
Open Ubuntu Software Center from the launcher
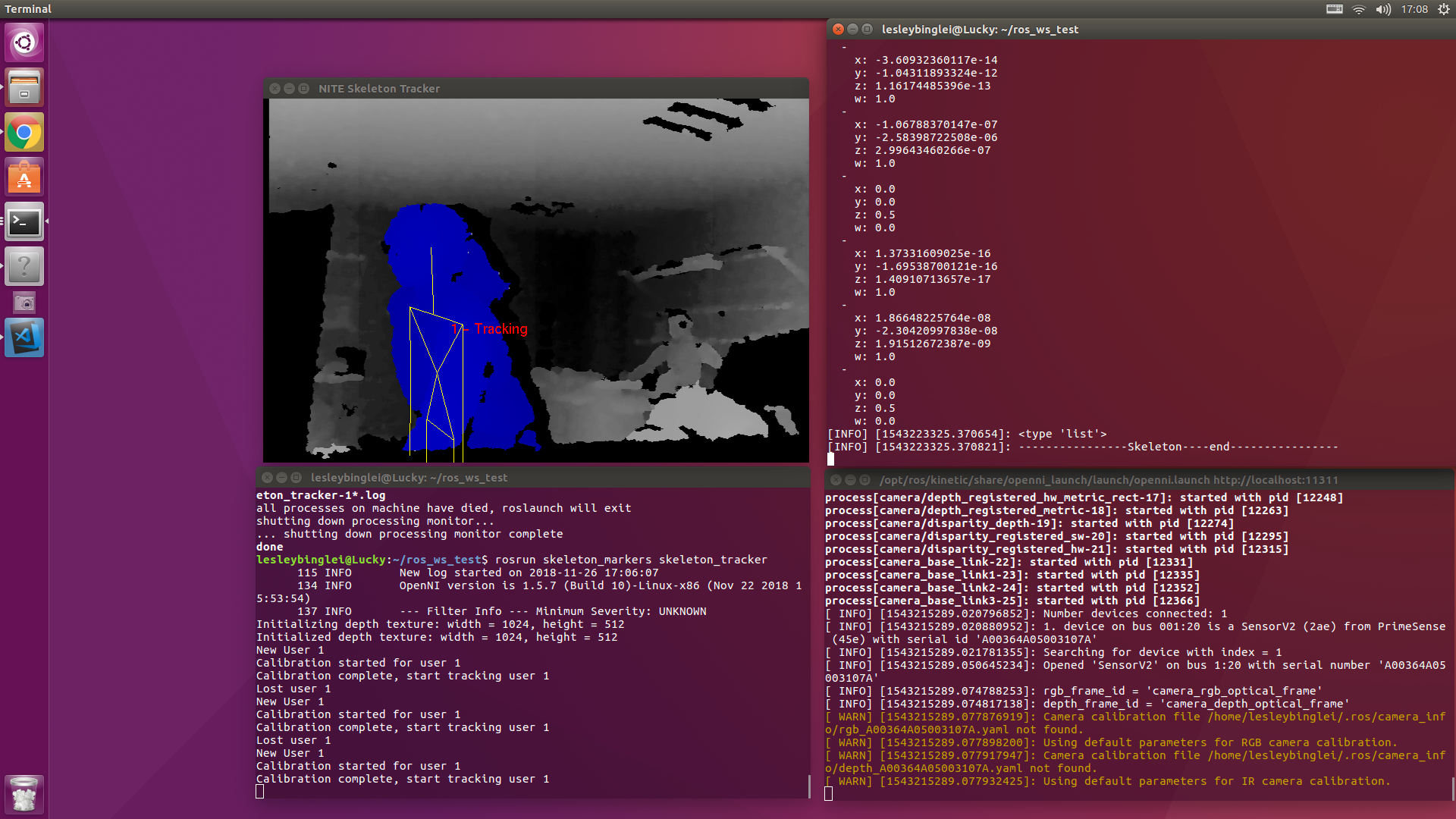tap(24, 176)
